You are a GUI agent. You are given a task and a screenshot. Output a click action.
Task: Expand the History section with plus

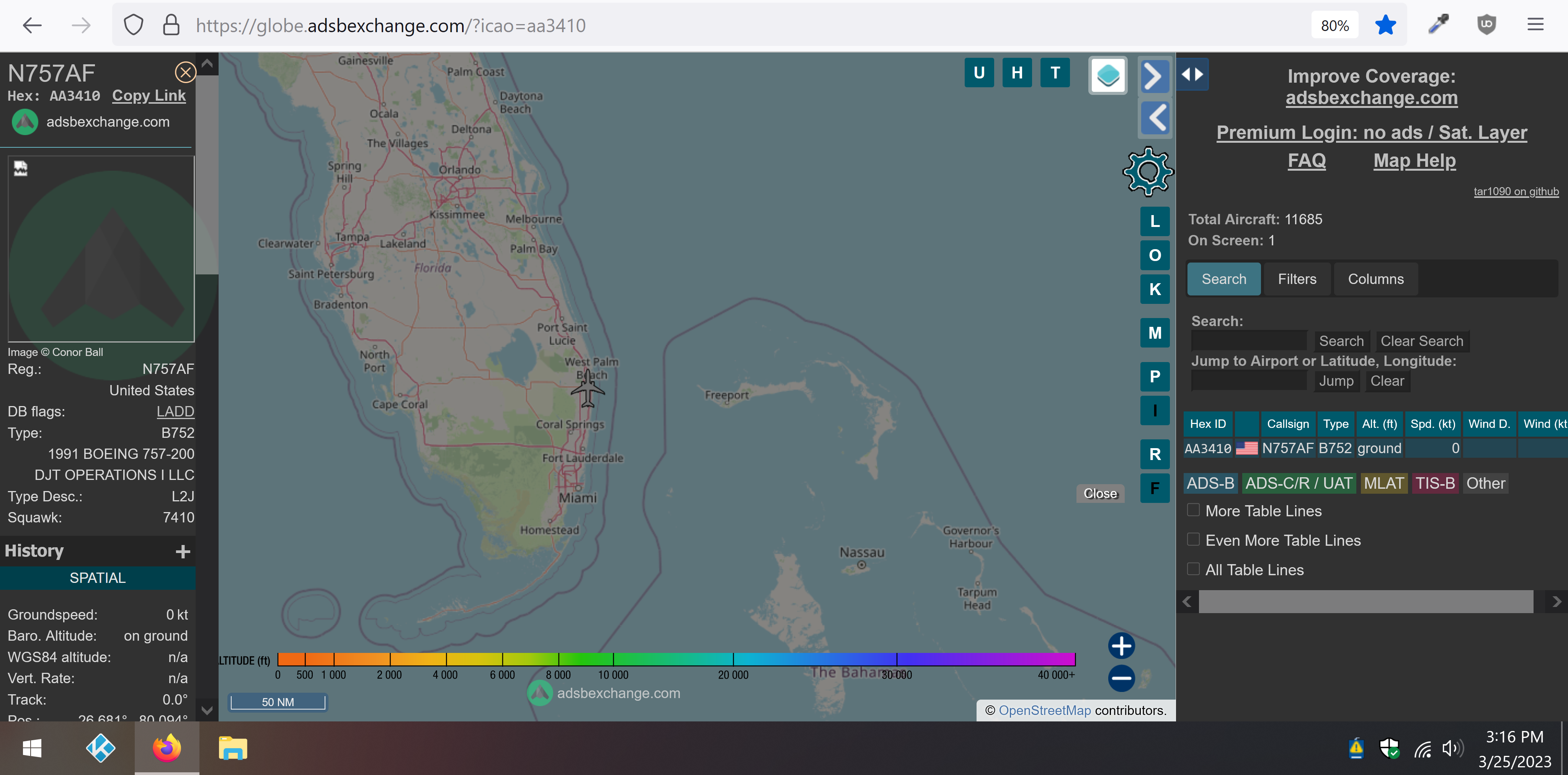[183, 552]
